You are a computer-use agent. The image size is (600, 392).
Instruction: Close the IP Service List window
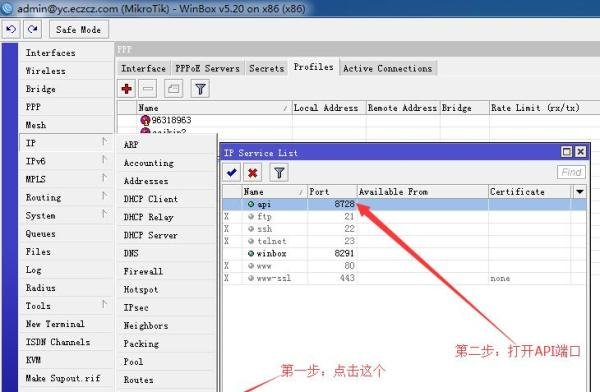coord(580,152)
